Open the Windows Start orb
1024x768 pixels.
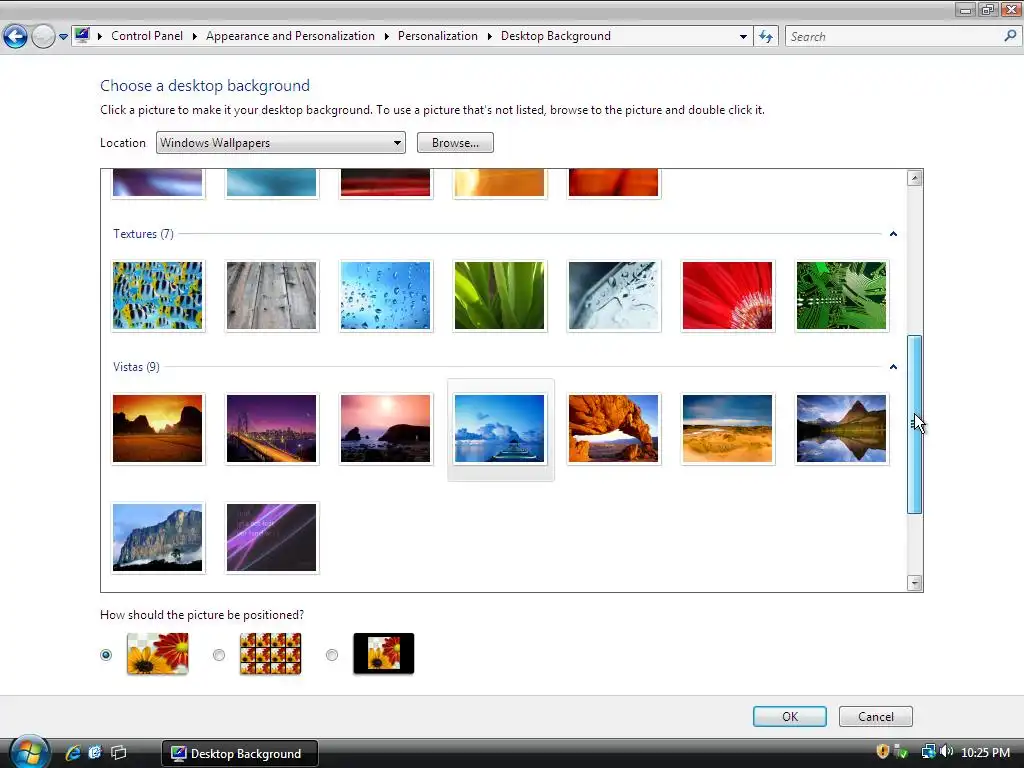29,752
